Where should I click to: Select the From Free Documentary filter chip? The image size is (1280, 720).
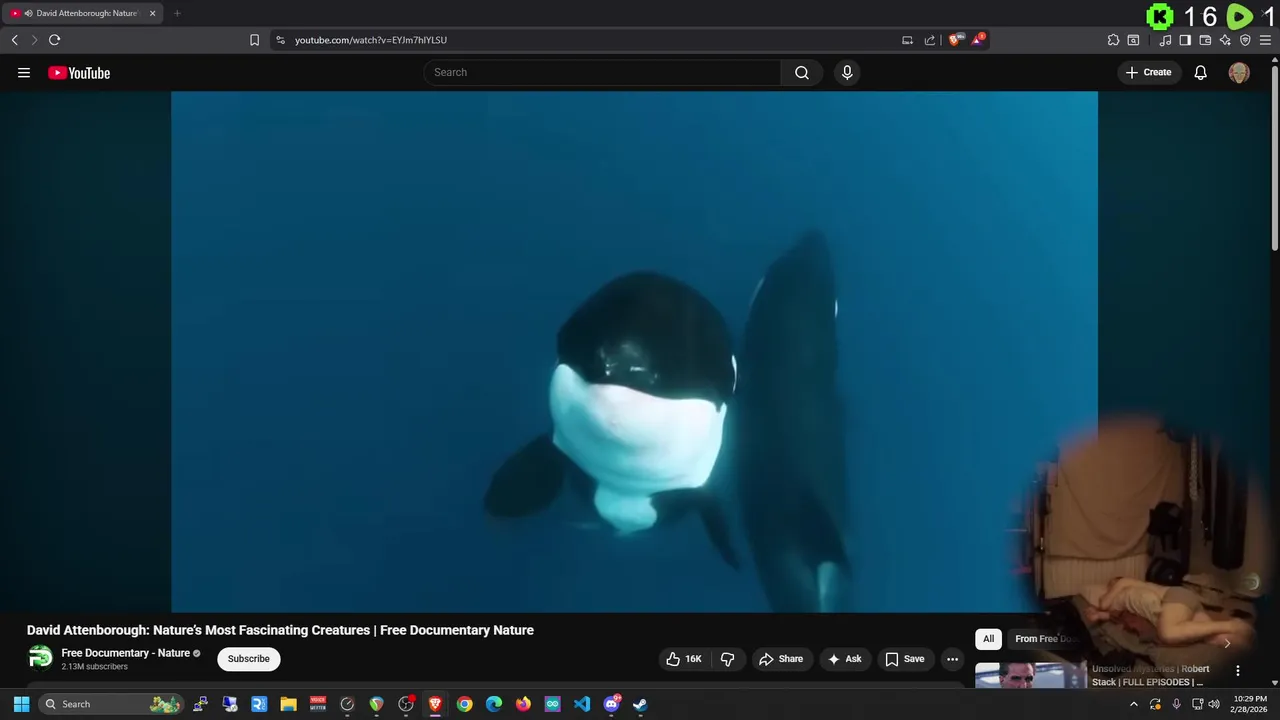1045,639
